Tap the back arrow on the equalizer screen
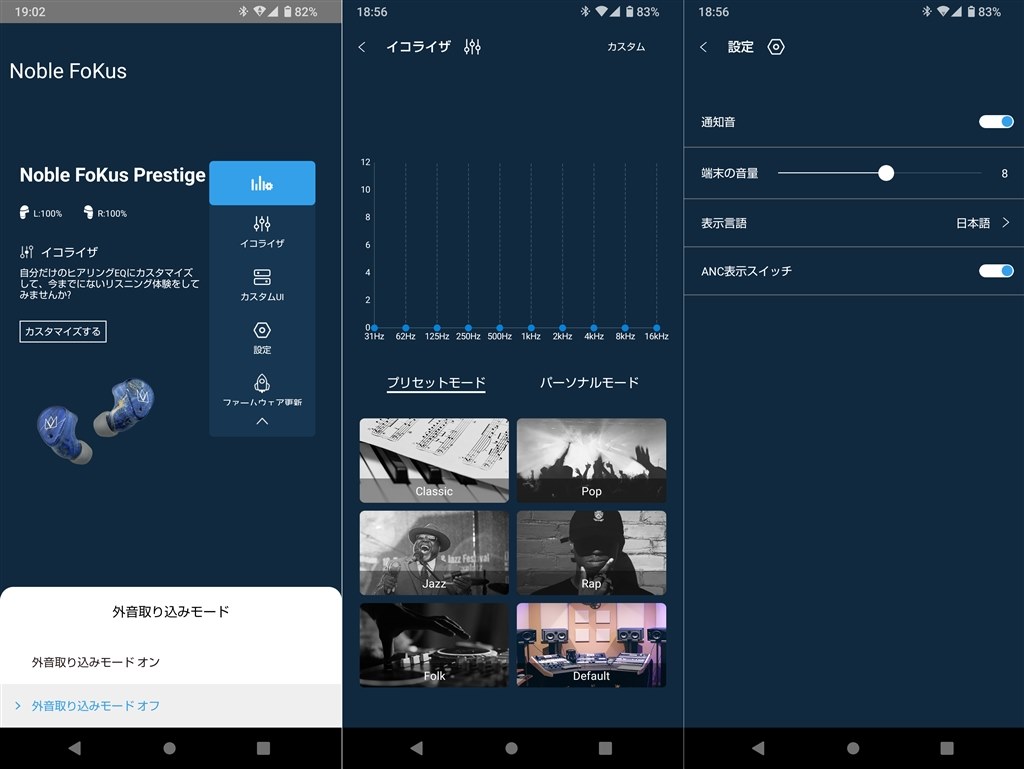Screen dimensions: 1024x769 [x=362, y=46]
